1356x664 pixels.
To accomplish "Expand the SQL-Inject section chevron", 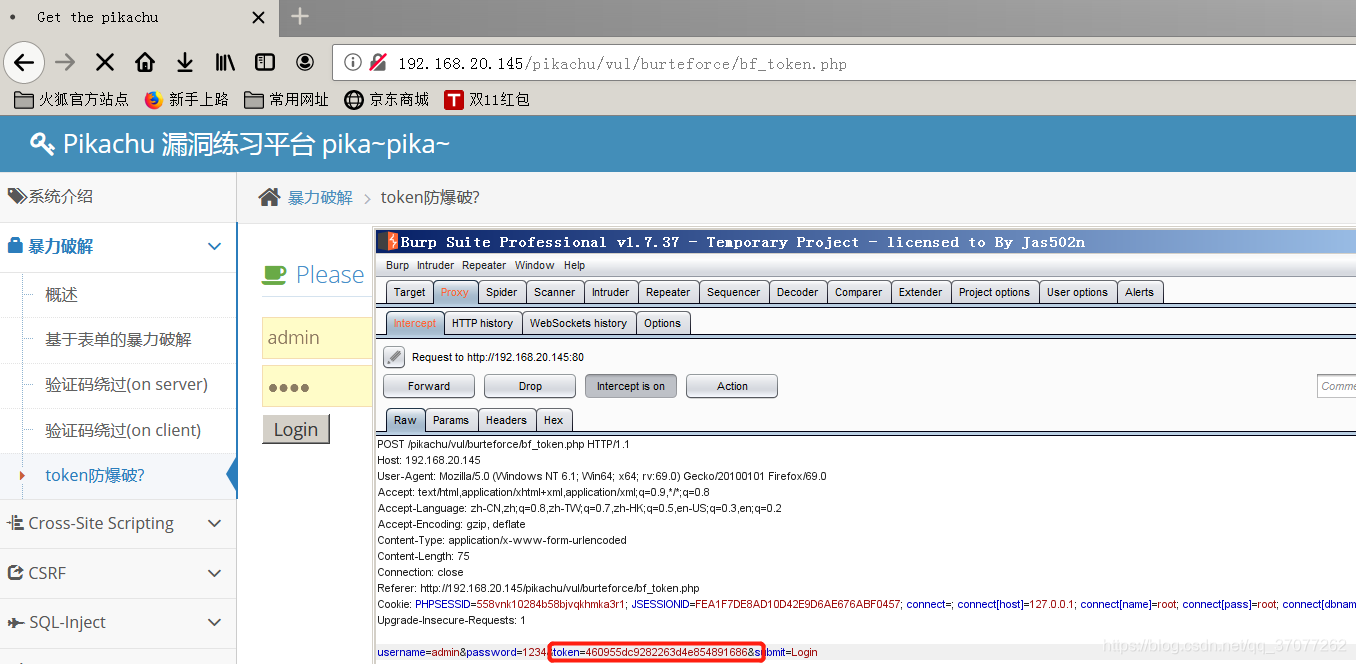I will (x=214, y=622).
